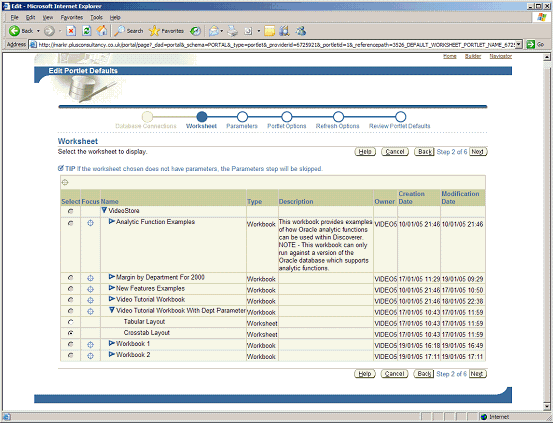The width and height of the screenshot is (553, 423).
Task: Open the Favorites star button
Action: coord(166,31)
